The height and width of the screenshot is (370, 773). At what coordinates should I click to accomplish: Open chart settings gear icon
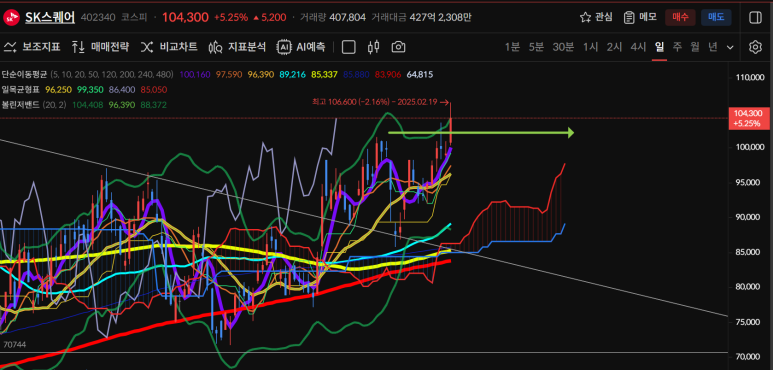pyautogui.click(x=755, y=47)
